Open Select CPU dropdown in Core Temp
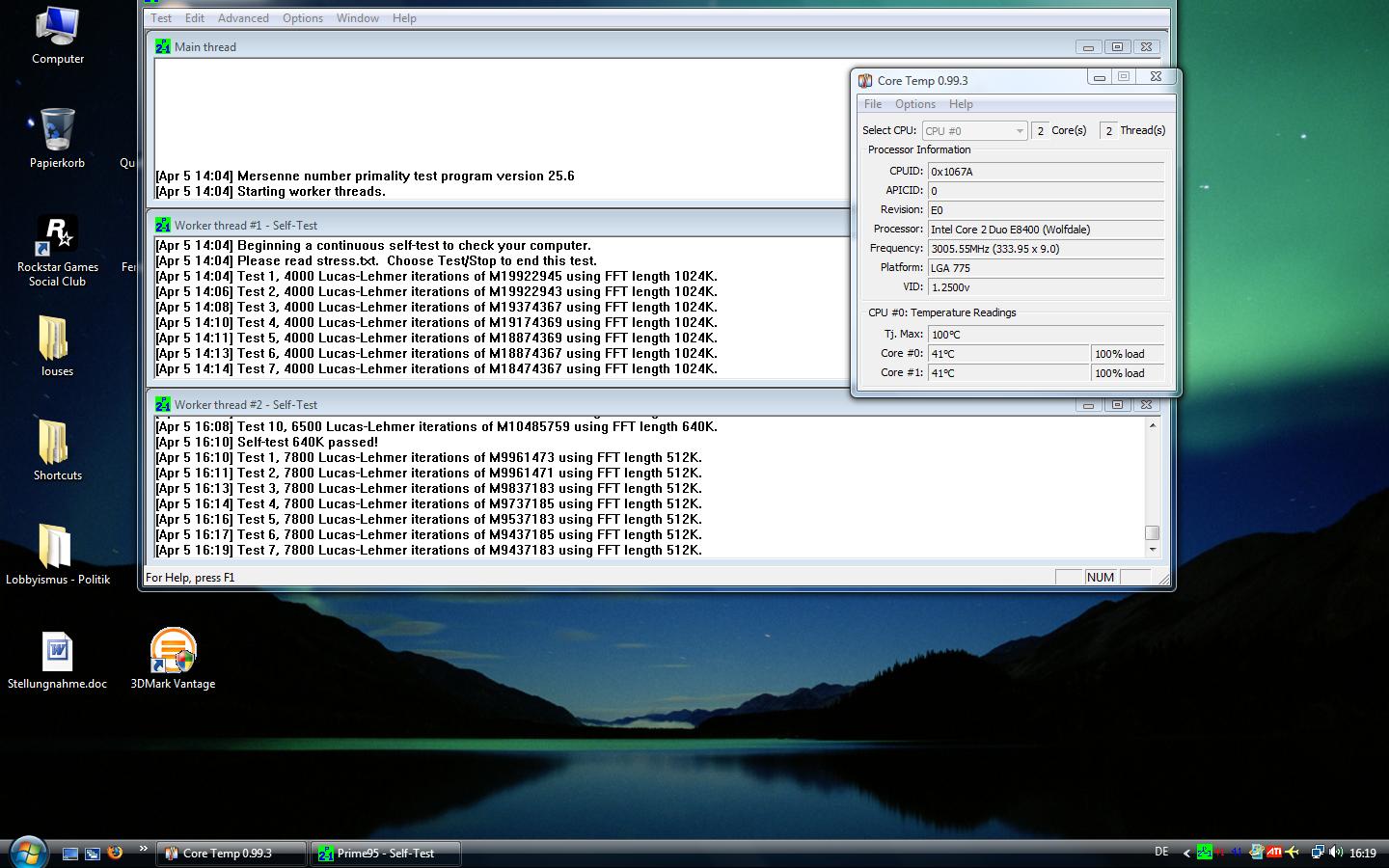 pos(974,131)
